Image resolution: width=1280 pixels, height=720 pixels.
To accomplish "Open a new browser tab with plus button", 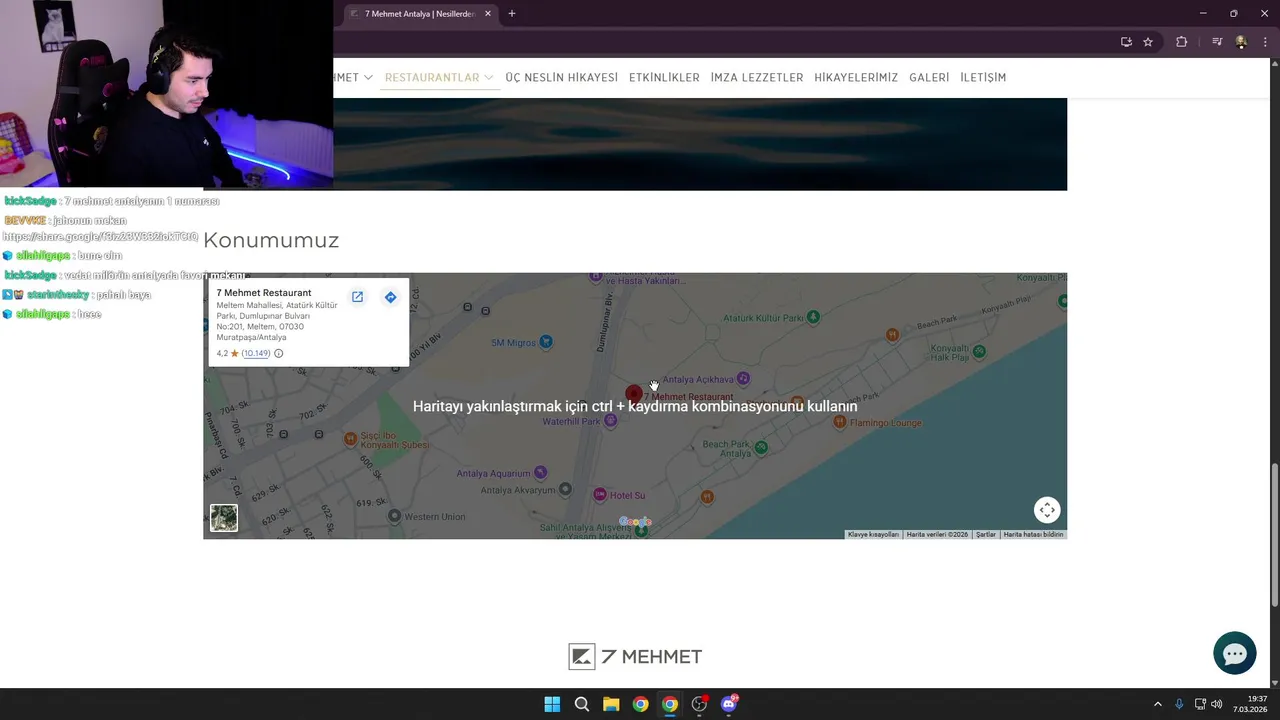I will click(x=512, y=14).
